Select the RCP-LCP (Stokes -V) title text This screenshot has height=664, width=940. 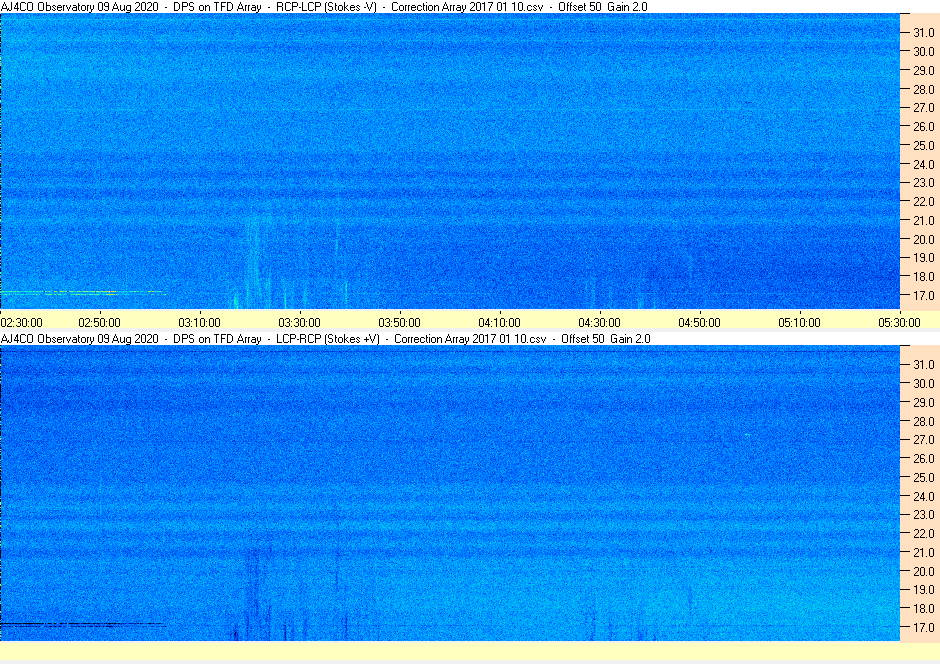326,7
